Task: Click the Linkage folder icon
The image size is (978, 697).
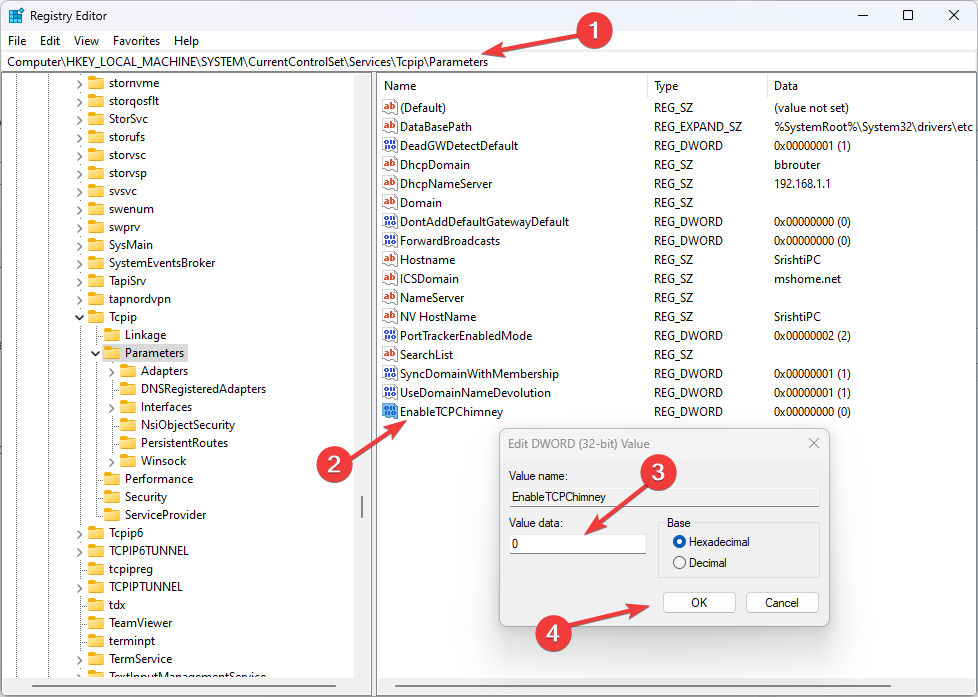Action: click(x=112, y=334)
